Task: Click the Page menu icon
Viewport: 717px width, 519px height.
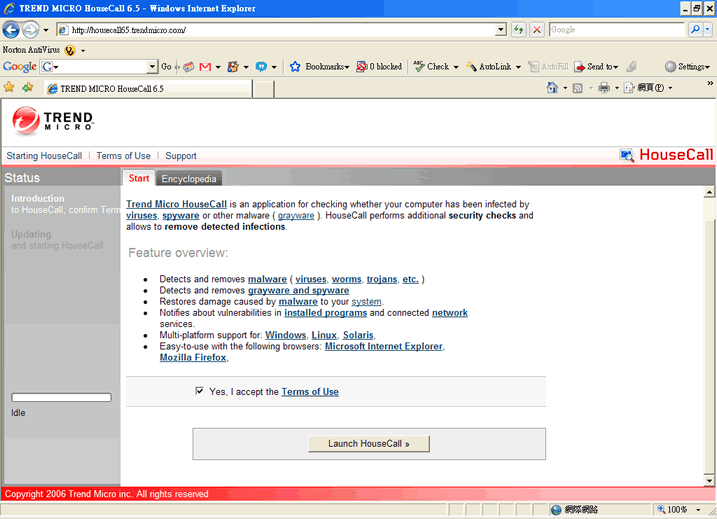Action: pos(629,87)
